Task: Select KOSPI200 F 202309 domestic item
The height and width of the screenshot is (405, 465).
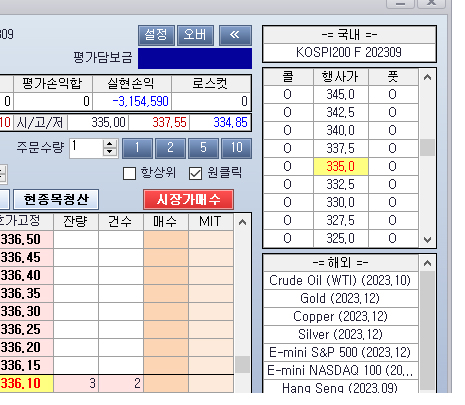Action: point(349,52)
